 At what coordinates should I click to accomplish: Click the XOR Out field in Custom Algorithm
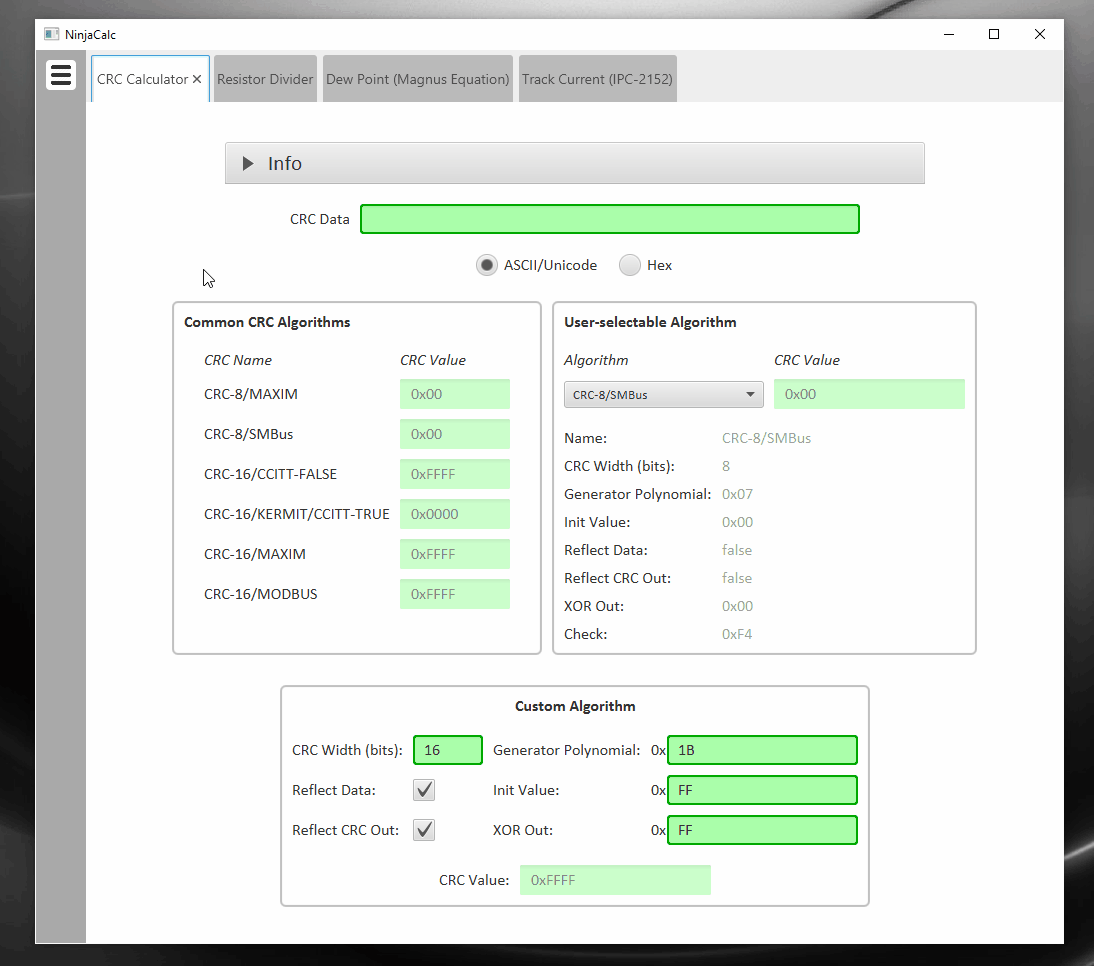pyautogui.click(x=762, y=830)
